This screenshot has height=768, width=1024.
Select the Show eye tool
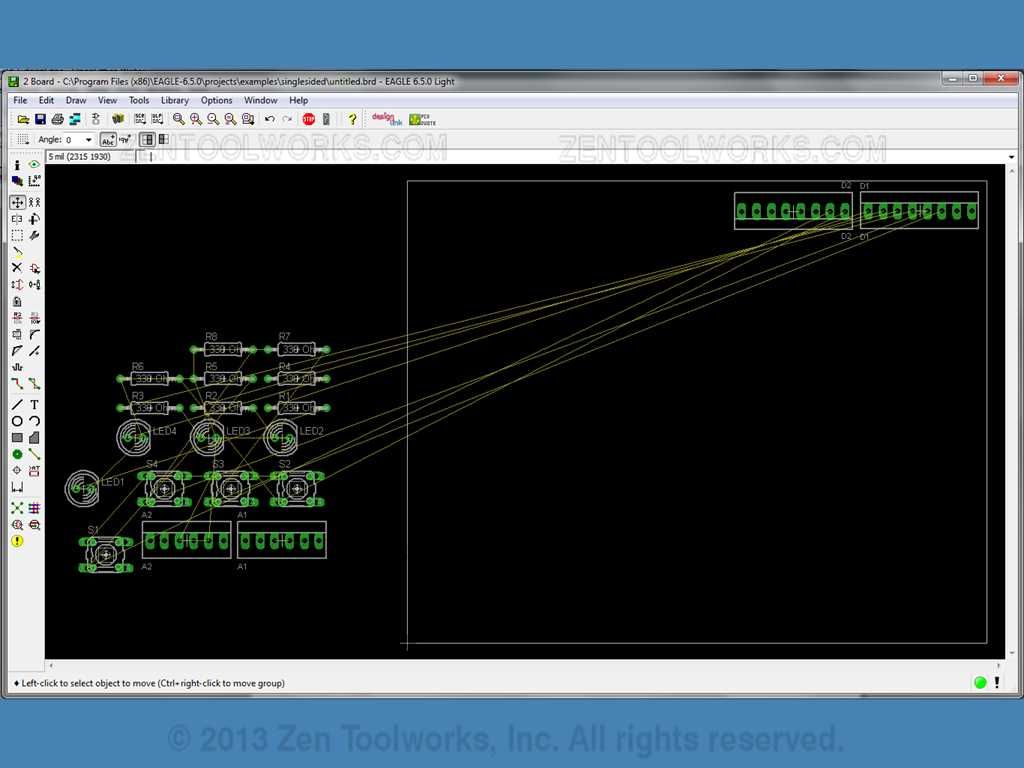tap(35, 165)
